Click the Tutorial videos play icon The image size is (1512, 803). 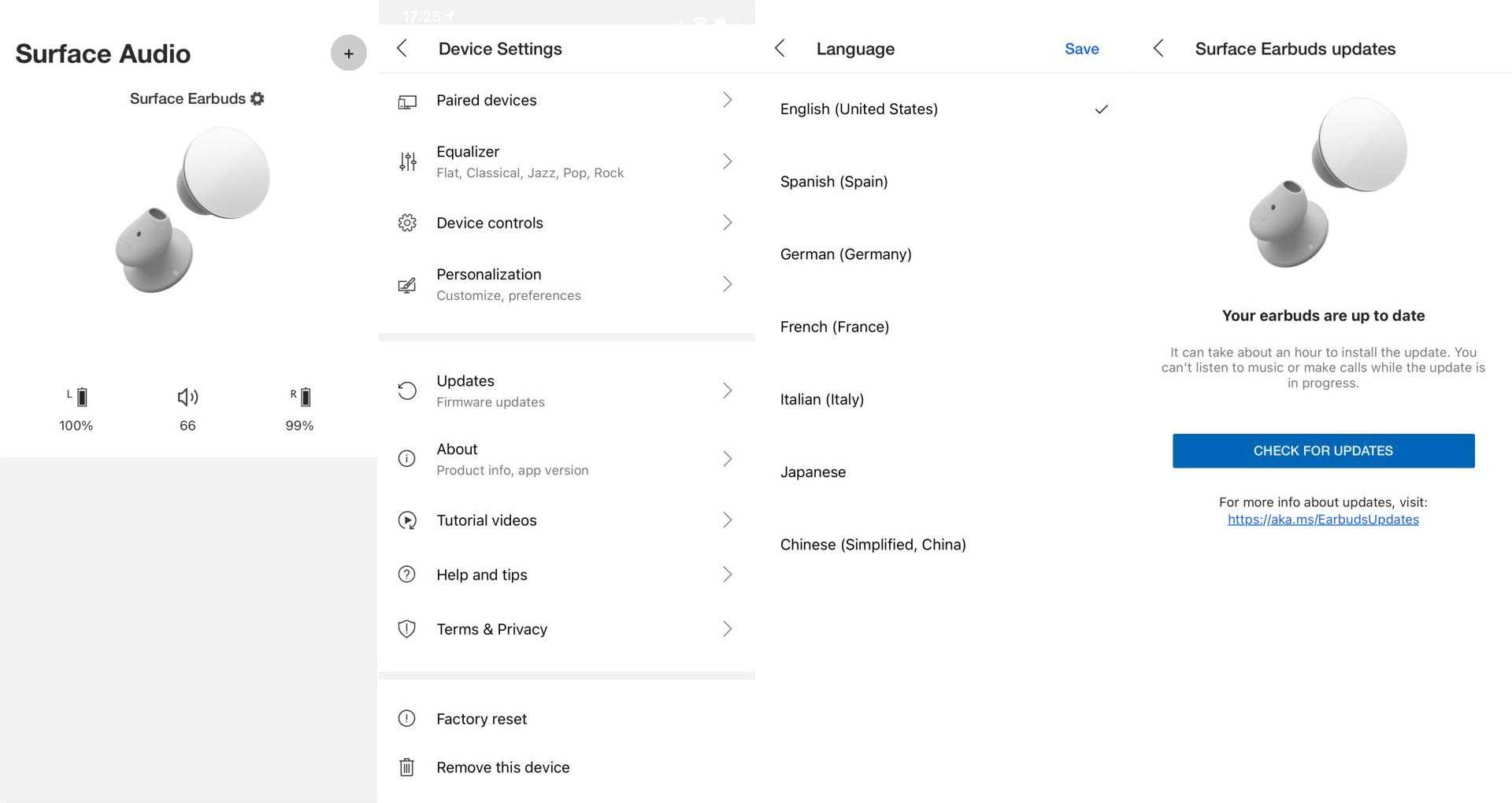(406, 520)
